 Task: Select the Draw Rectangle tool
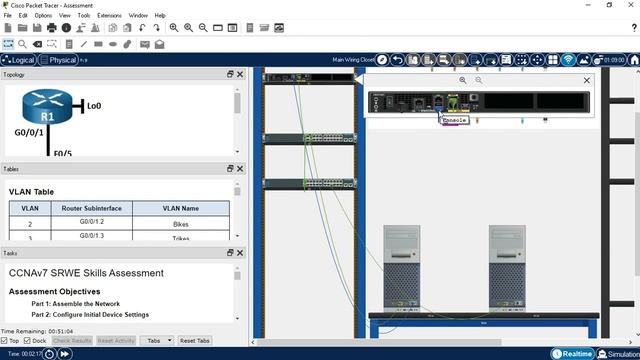[x=98, y=44]
